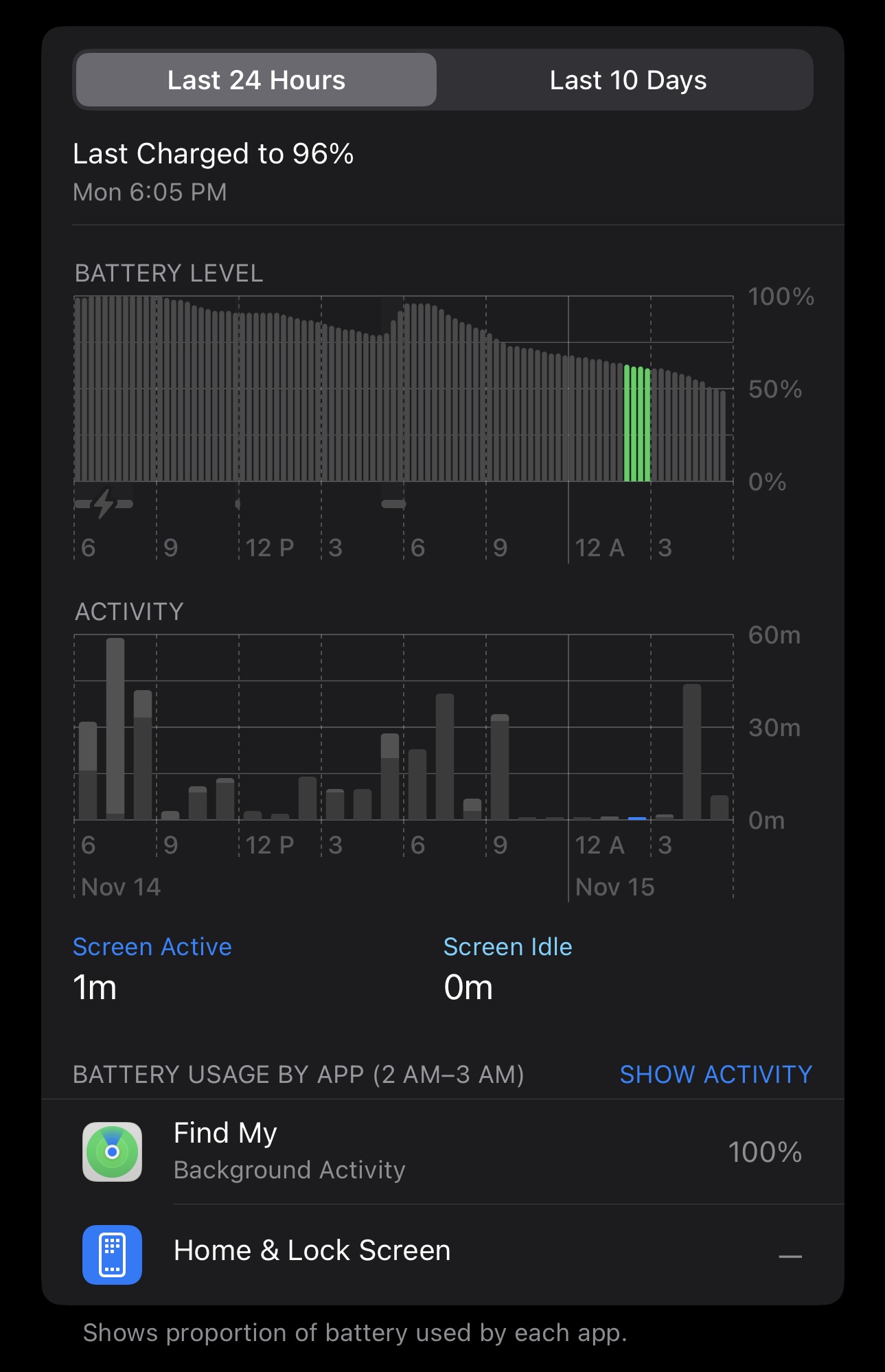Switch to the Last 10 Days tab
Screen dimensions: 885x1372
point(628,80)
